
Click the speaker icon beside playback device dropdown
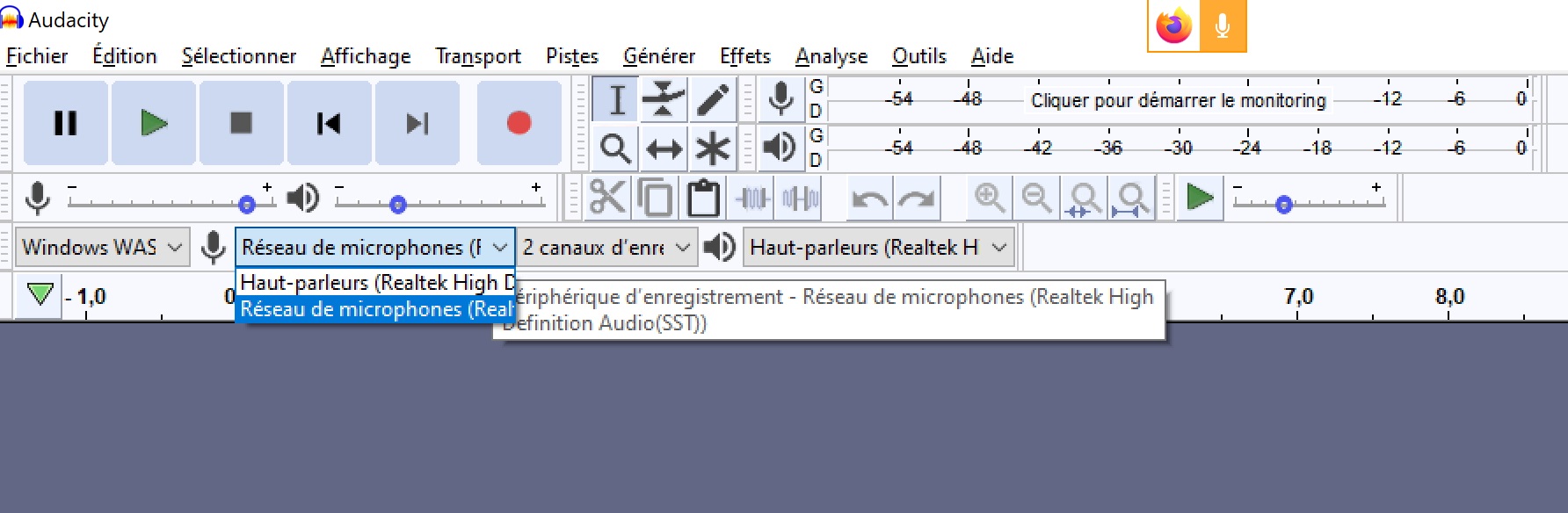tap(720, 248)
